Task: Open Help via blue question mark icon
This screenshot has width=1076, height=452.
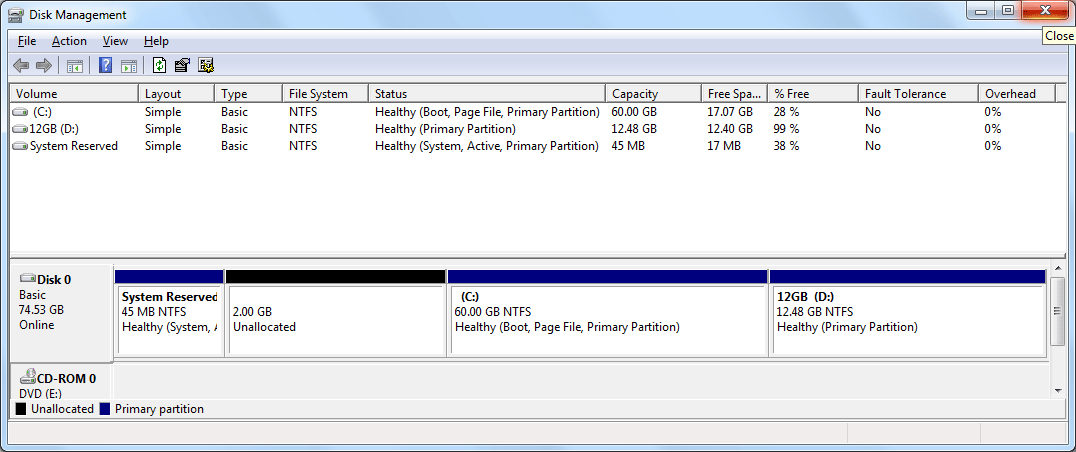Action: point(106,65)
